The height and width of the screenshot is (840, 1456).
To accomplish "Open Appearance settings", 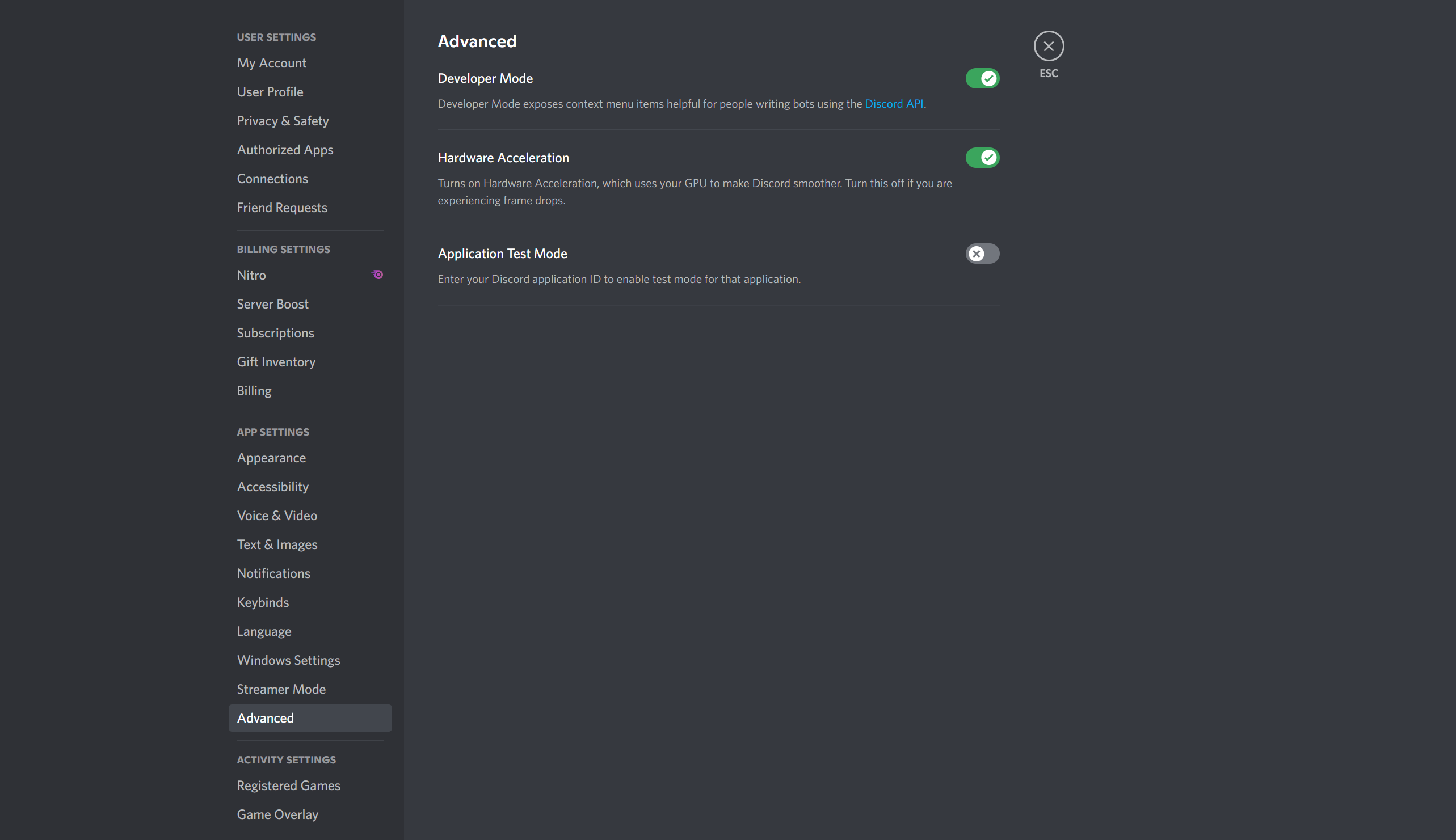I will tap(271, 458).
